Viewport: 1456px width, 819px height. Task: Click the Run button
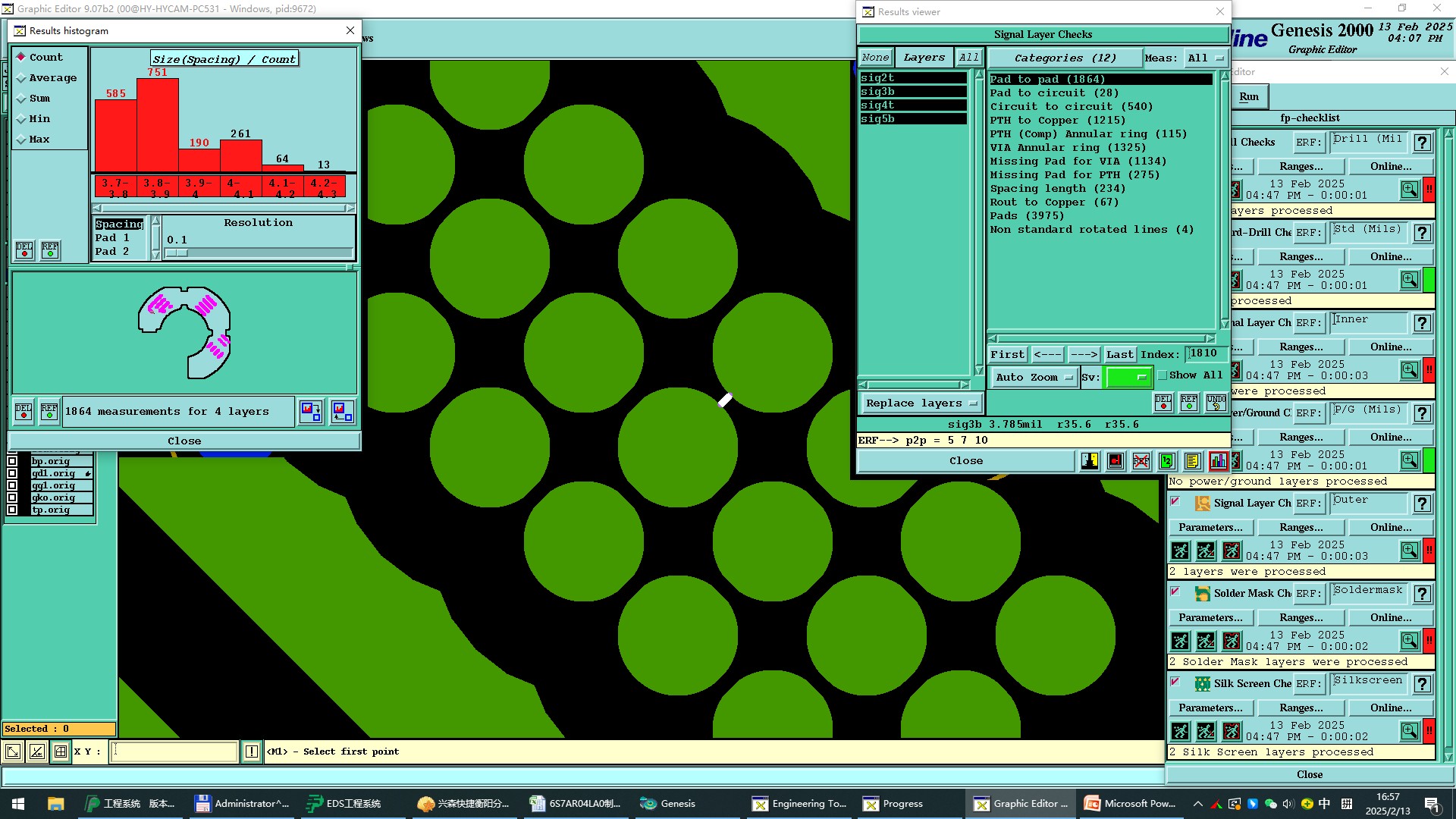(x=1248, y=96)
